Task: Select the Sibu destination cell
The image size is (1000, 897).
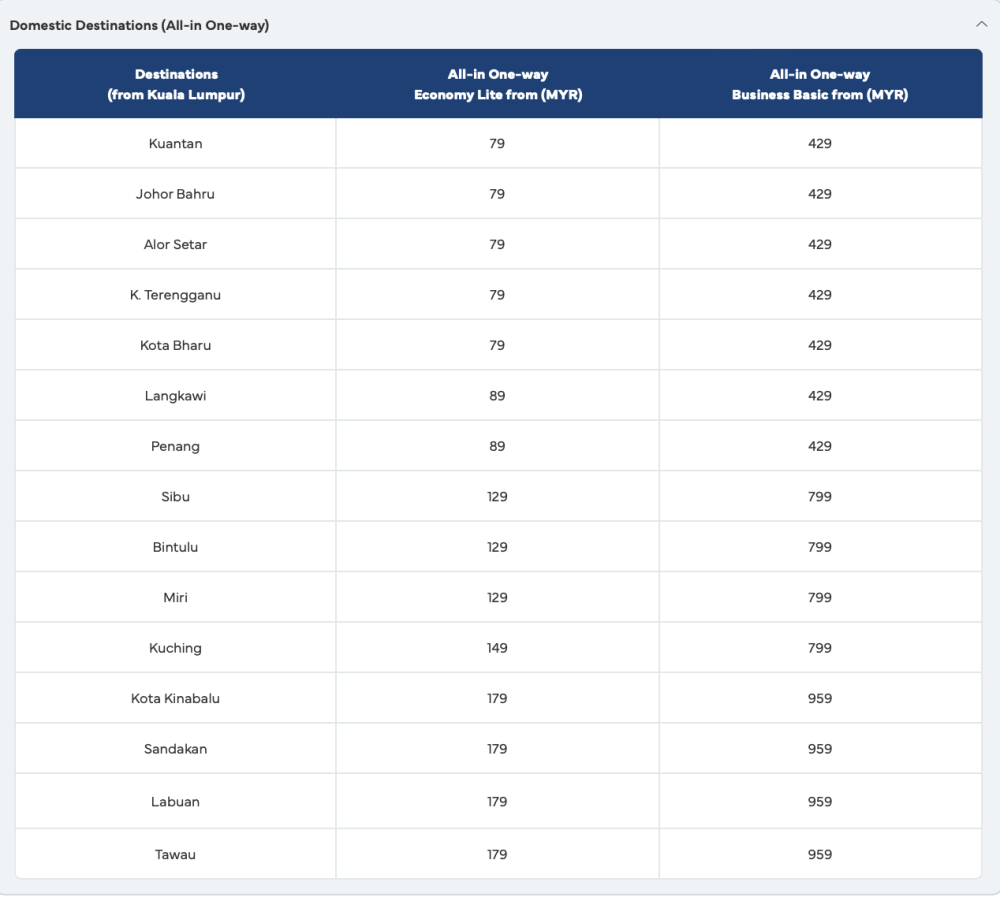Action: [x=176, y=497]
